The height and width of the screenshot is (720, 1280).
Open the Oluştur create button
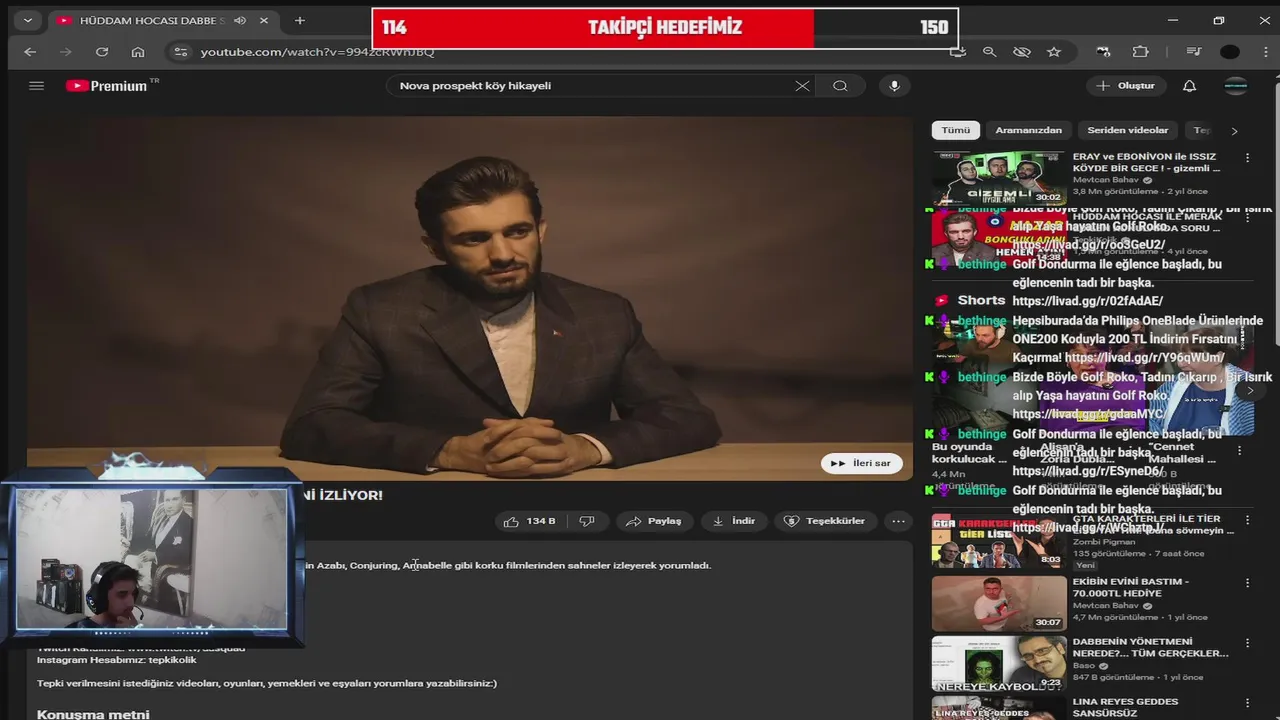(1126, 86)
